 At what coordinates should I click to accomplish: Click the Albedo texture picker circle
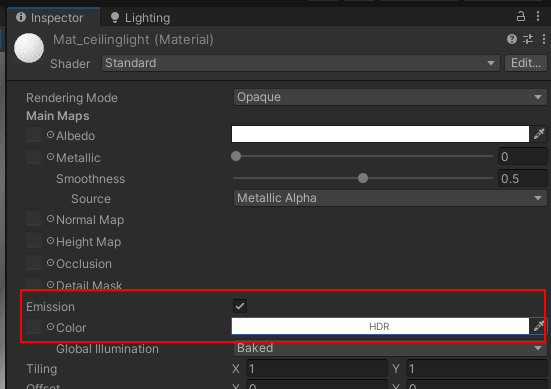tap(50, 135)
